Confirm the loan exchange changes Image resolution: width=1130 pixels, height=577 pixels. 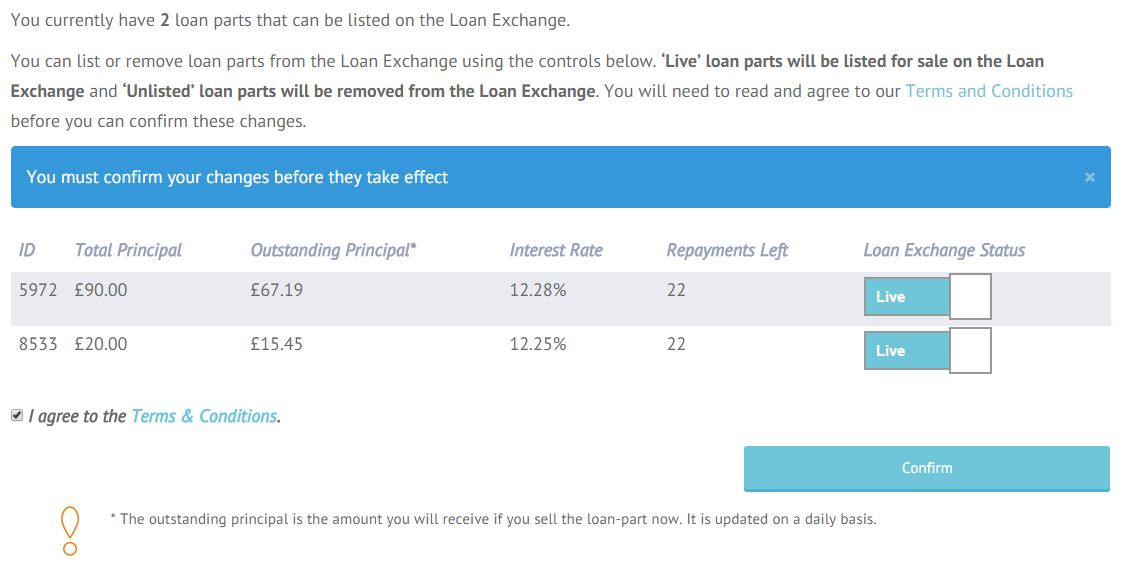(x=927, y=468)
